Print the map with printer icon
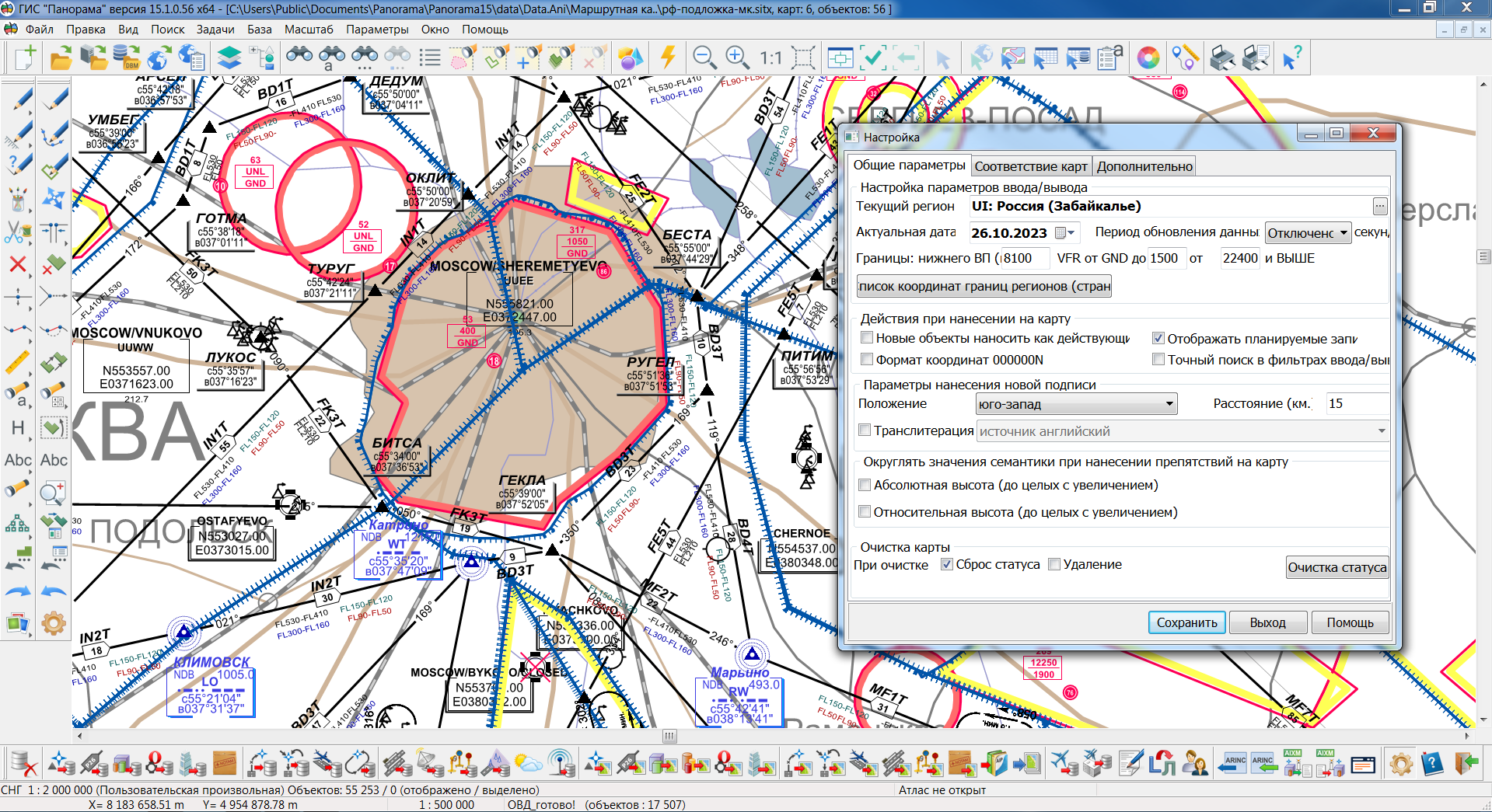 (1221, 58)
